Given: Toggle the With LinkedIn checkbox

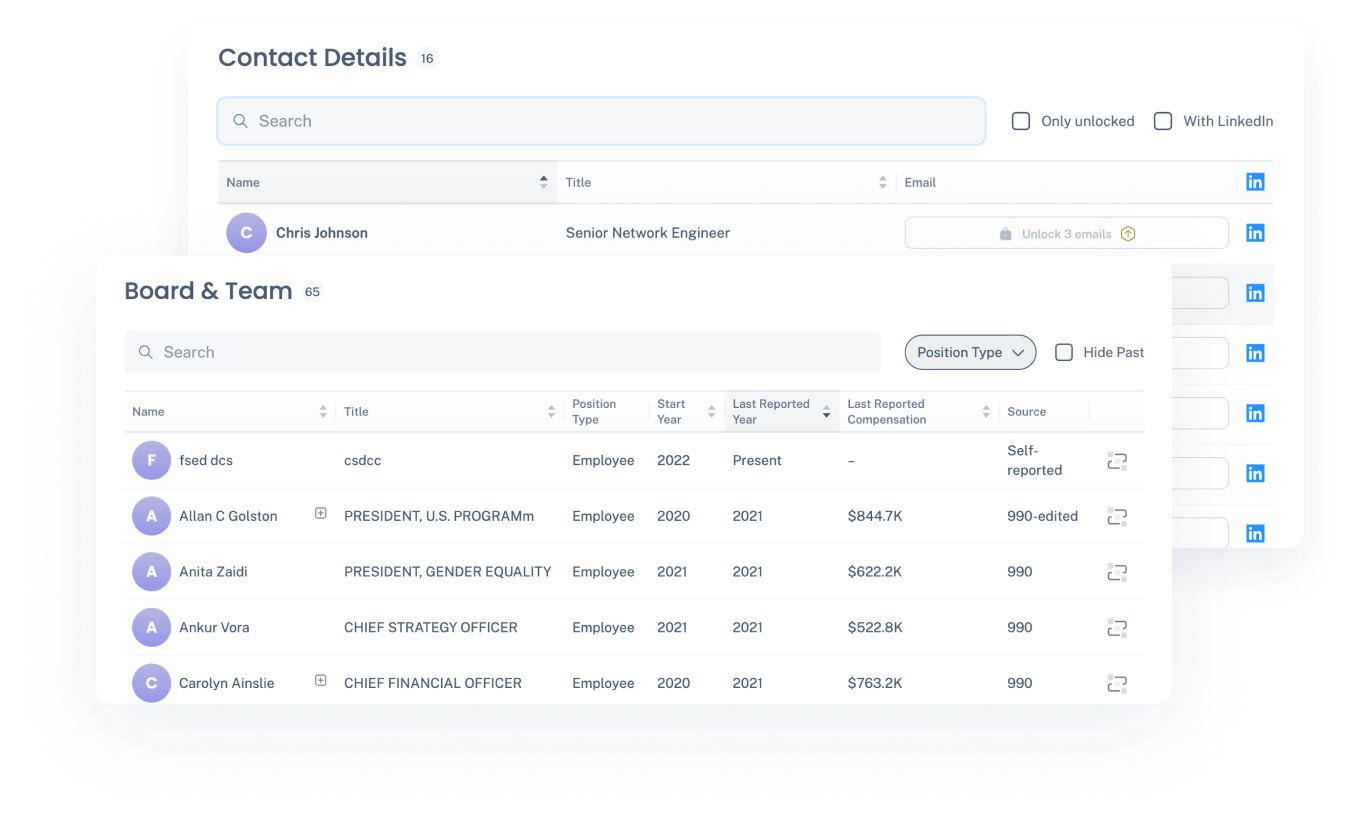Looking at the screenshot, I should [1163, 121].
